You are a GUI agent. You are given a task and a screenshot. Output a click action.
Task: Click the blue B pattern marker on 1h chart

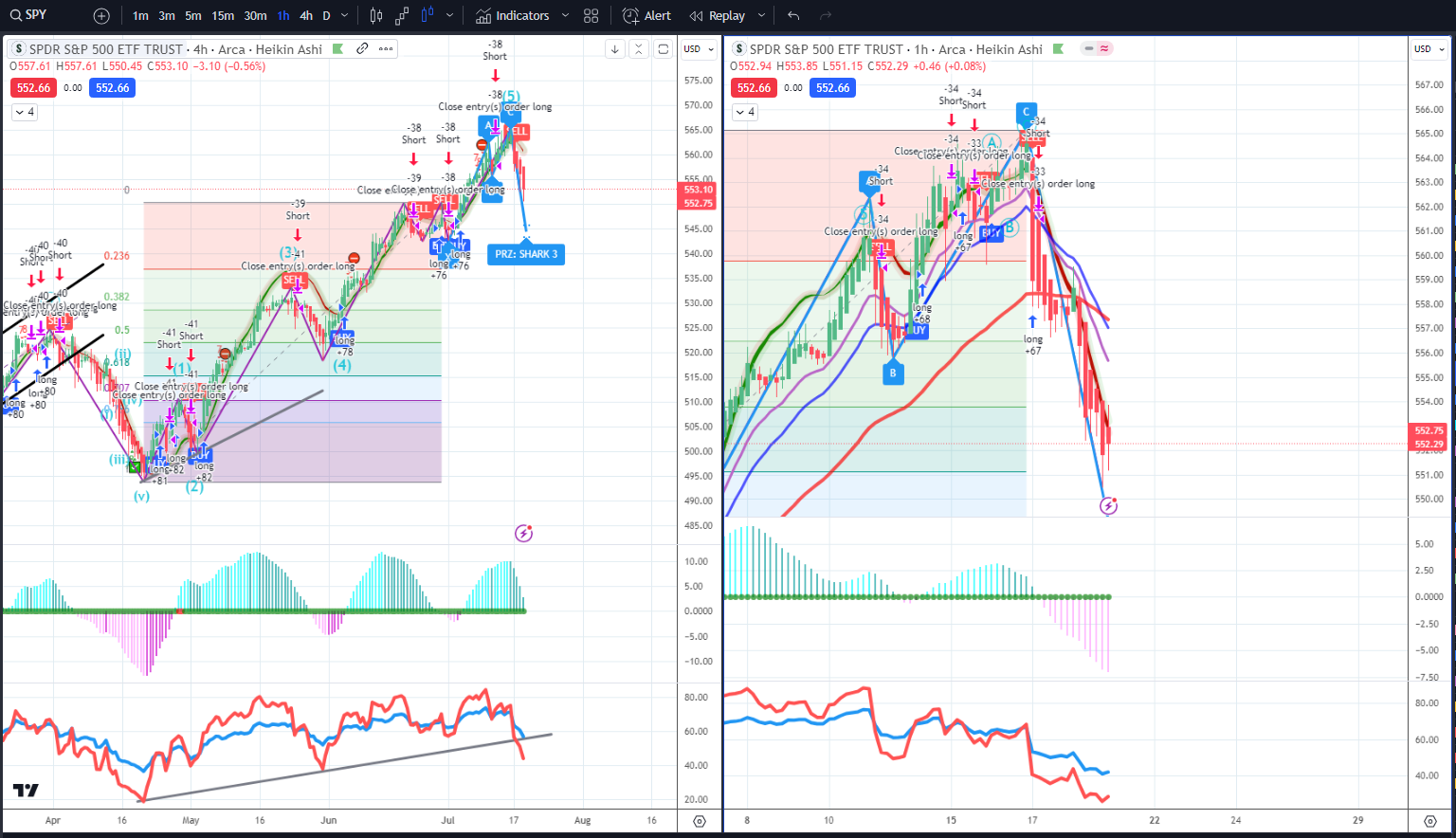point(893,374)
